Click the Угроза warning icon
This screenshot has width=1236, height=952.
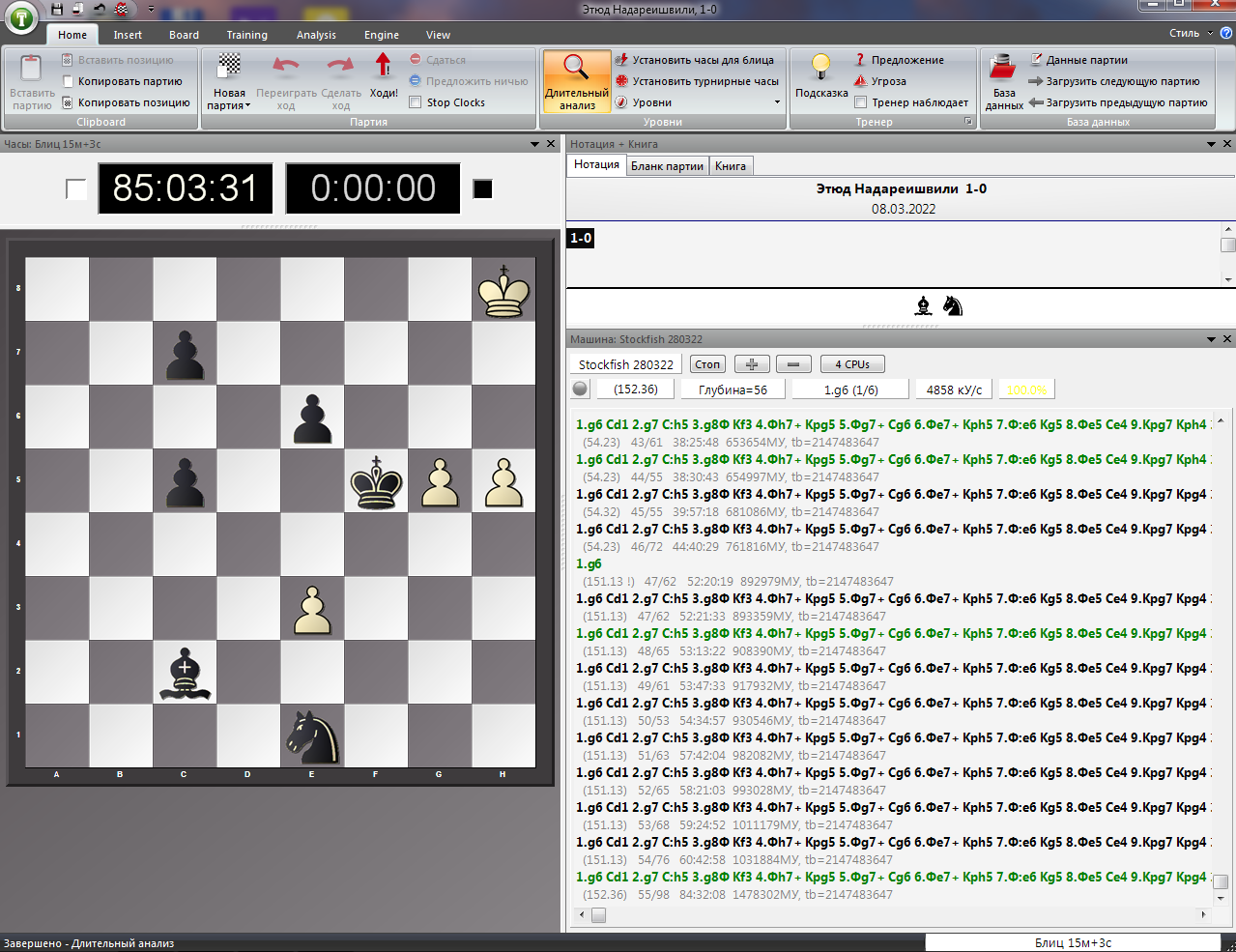click(860, 81)
